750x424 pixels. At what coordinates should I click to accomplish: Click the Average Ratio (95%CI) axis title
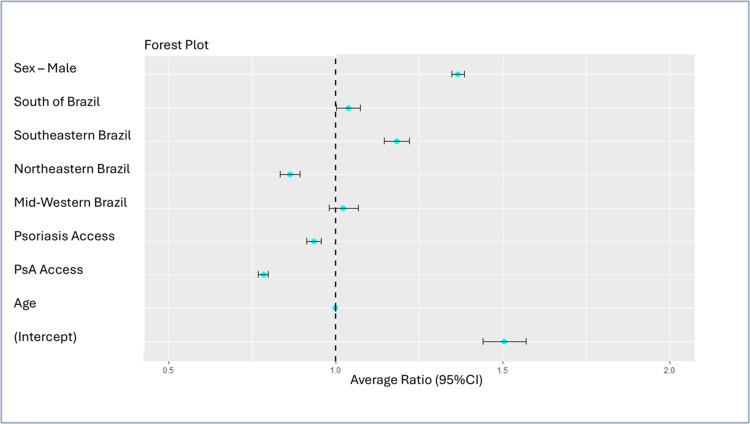coord(416,381)
